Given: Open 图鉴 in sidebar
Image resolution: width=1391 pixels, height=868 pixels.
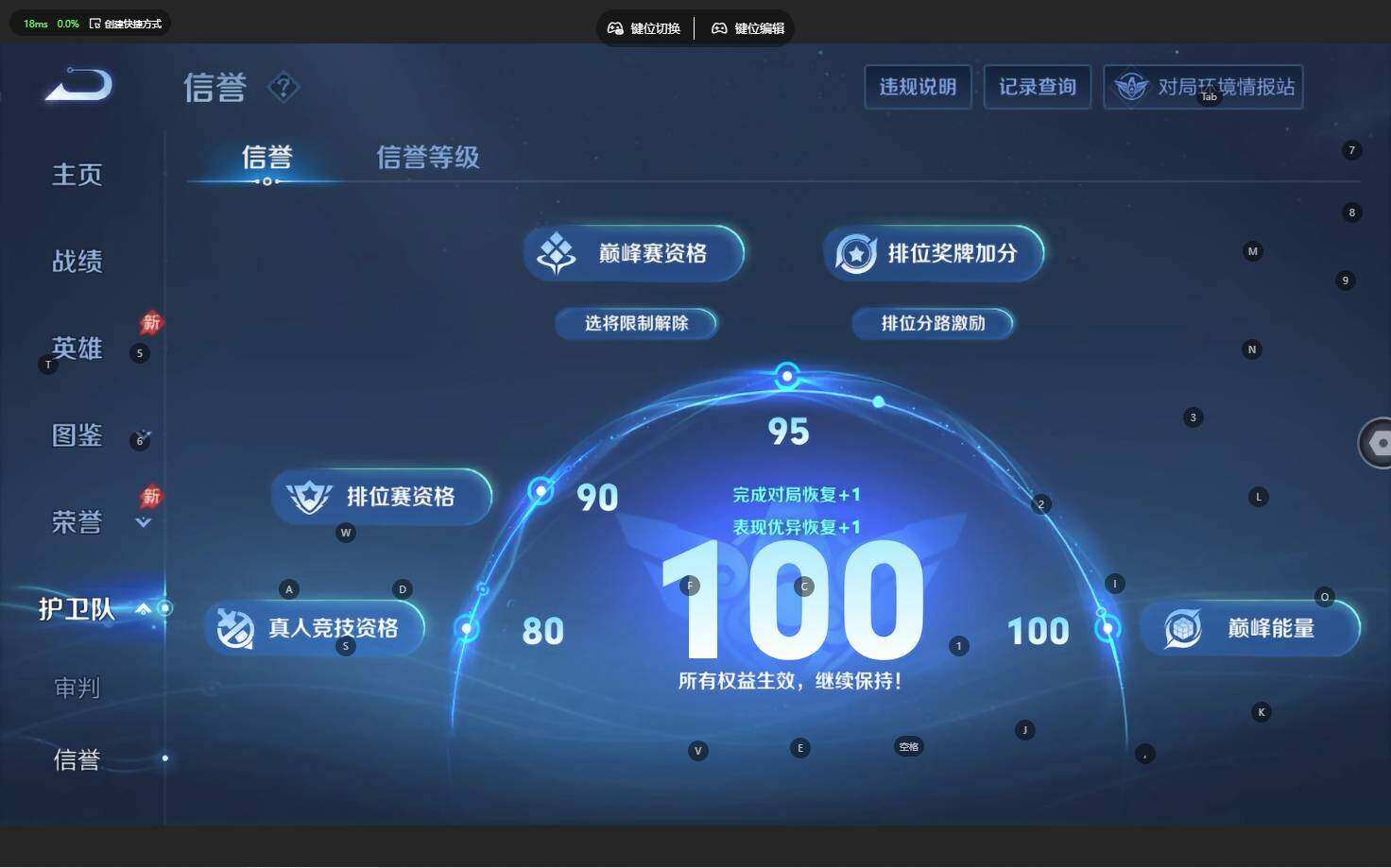Looking at the screenshot, I should [77, 435].
